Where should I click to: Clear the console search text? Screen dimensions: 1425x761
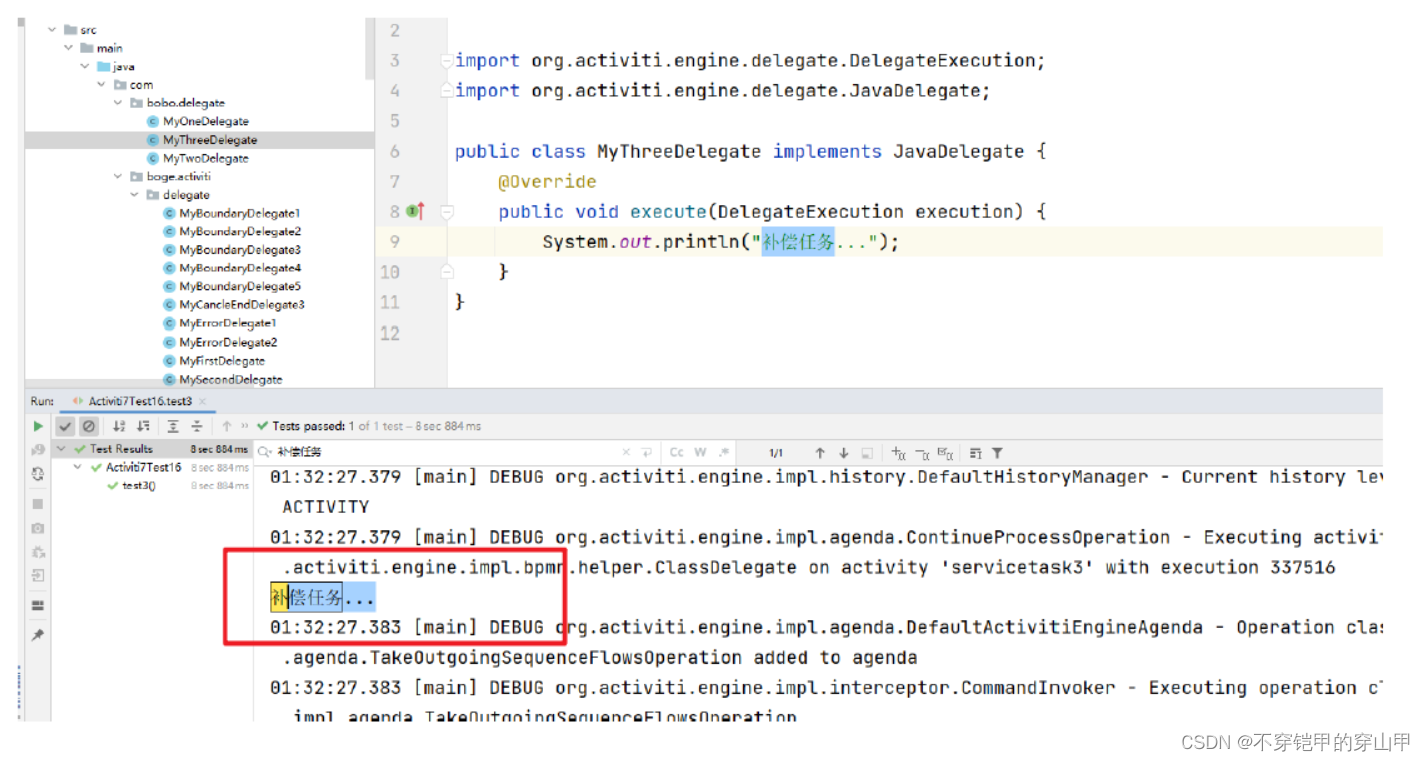click(627, 452)
